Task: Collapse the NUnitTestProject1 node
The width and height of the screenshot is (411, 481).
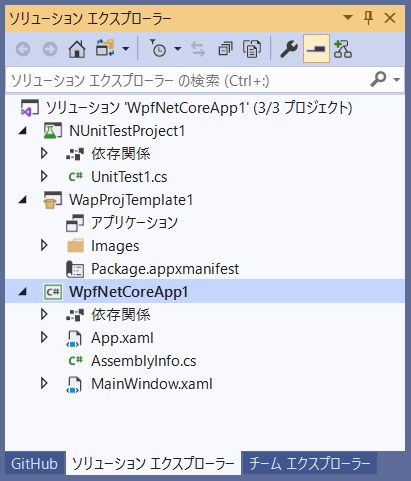Action: click(23, 131)
